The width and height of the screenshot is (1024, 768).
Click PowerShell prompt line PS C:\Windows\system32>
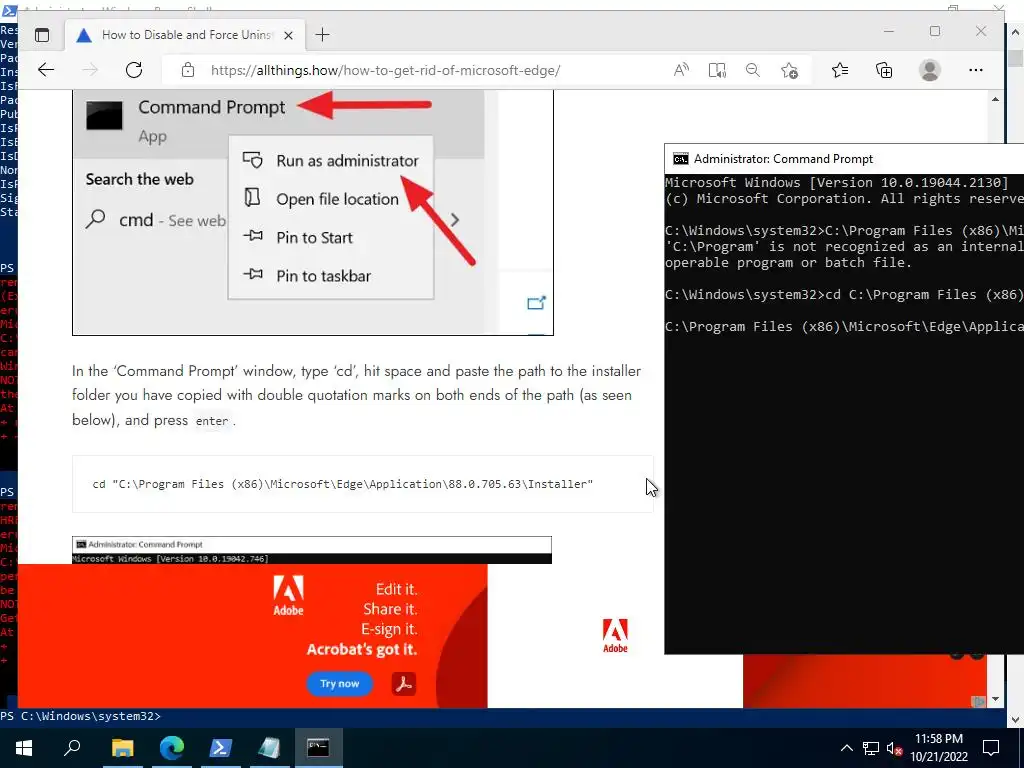point(80,716)
